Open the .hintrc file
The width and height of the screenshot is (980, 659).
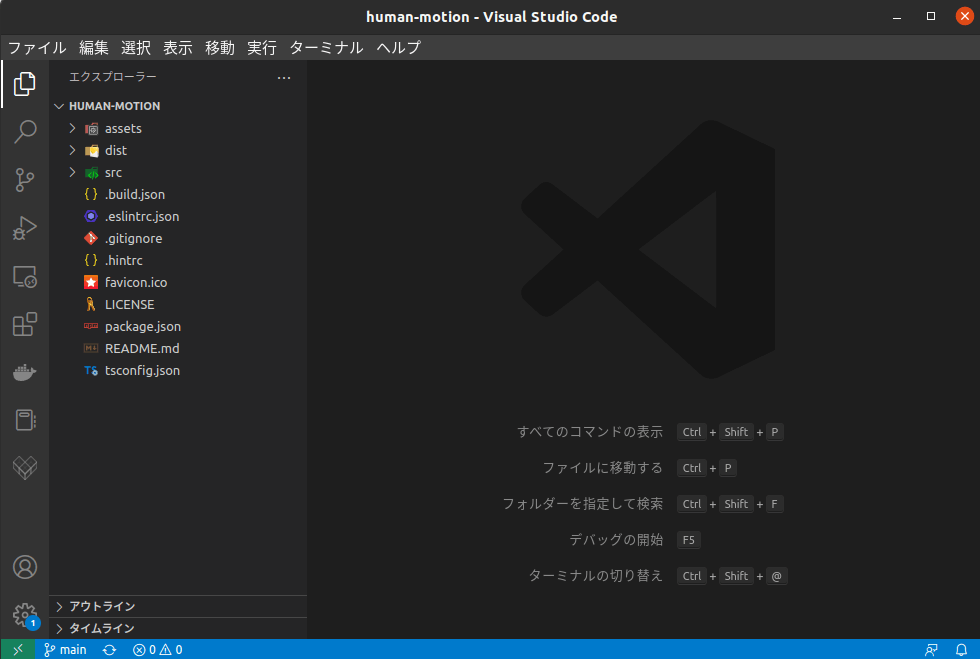coord(178,260)
